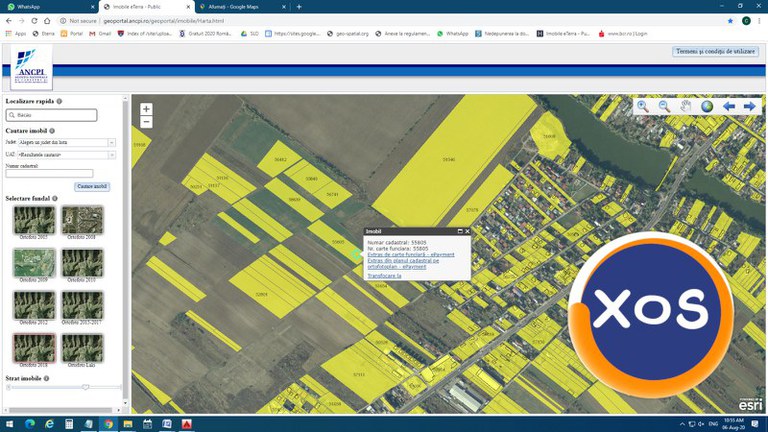Open Extras de carte funciara ePayment link

point(411,255)
